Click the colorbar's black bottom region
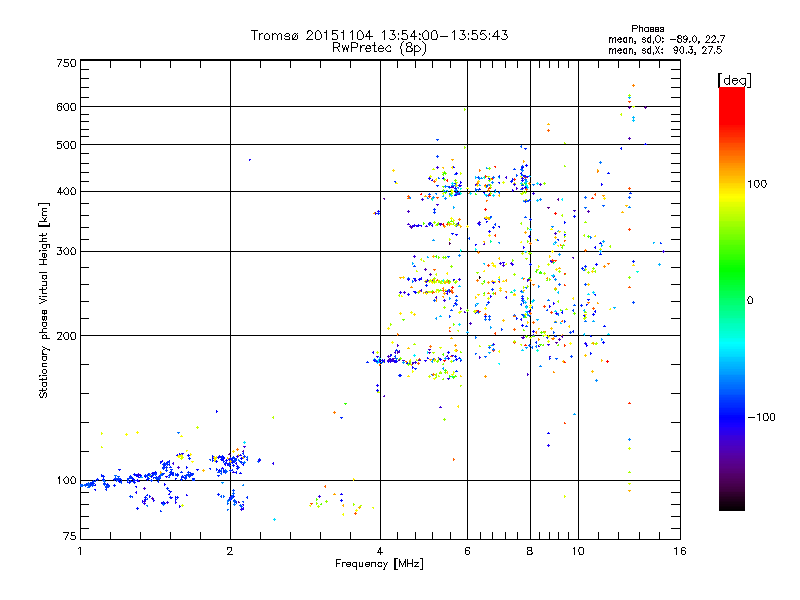 pyautogui.click(x=732, y=503)
